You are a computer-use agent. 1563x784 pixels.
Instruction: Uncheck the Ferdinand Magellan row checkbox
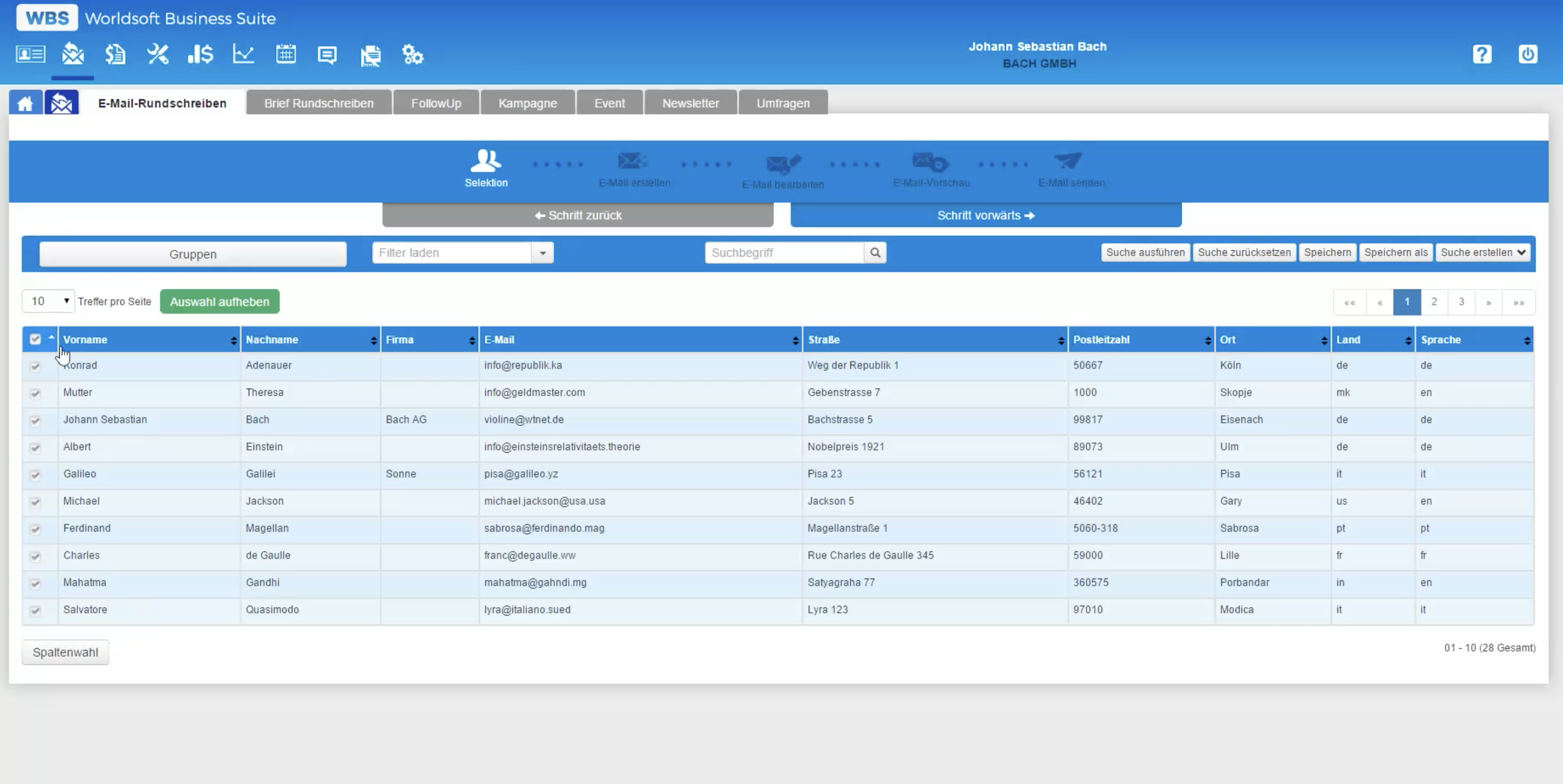click(35, 529)
